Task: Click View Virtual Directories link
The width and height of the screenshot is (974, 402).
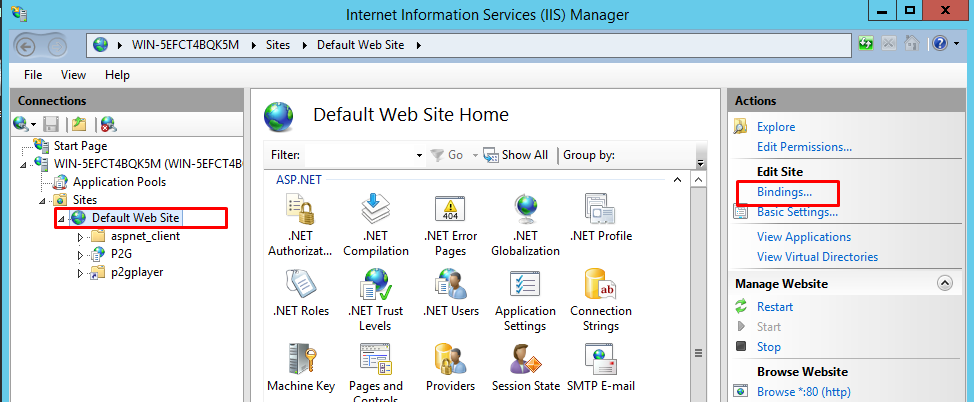Action: (817, 257)
